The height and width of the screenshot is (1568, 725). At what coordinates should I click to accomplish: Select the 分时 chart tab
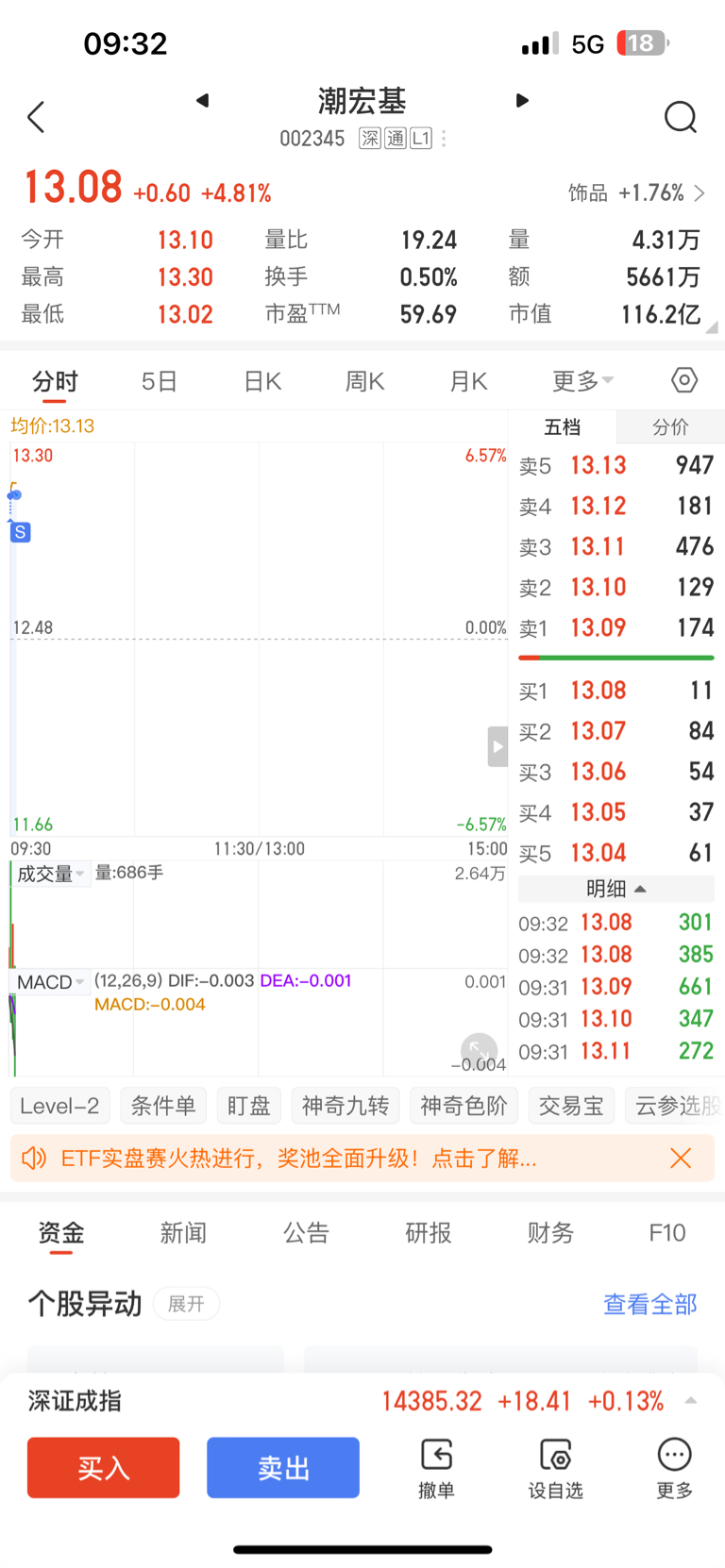pos(55,381)
